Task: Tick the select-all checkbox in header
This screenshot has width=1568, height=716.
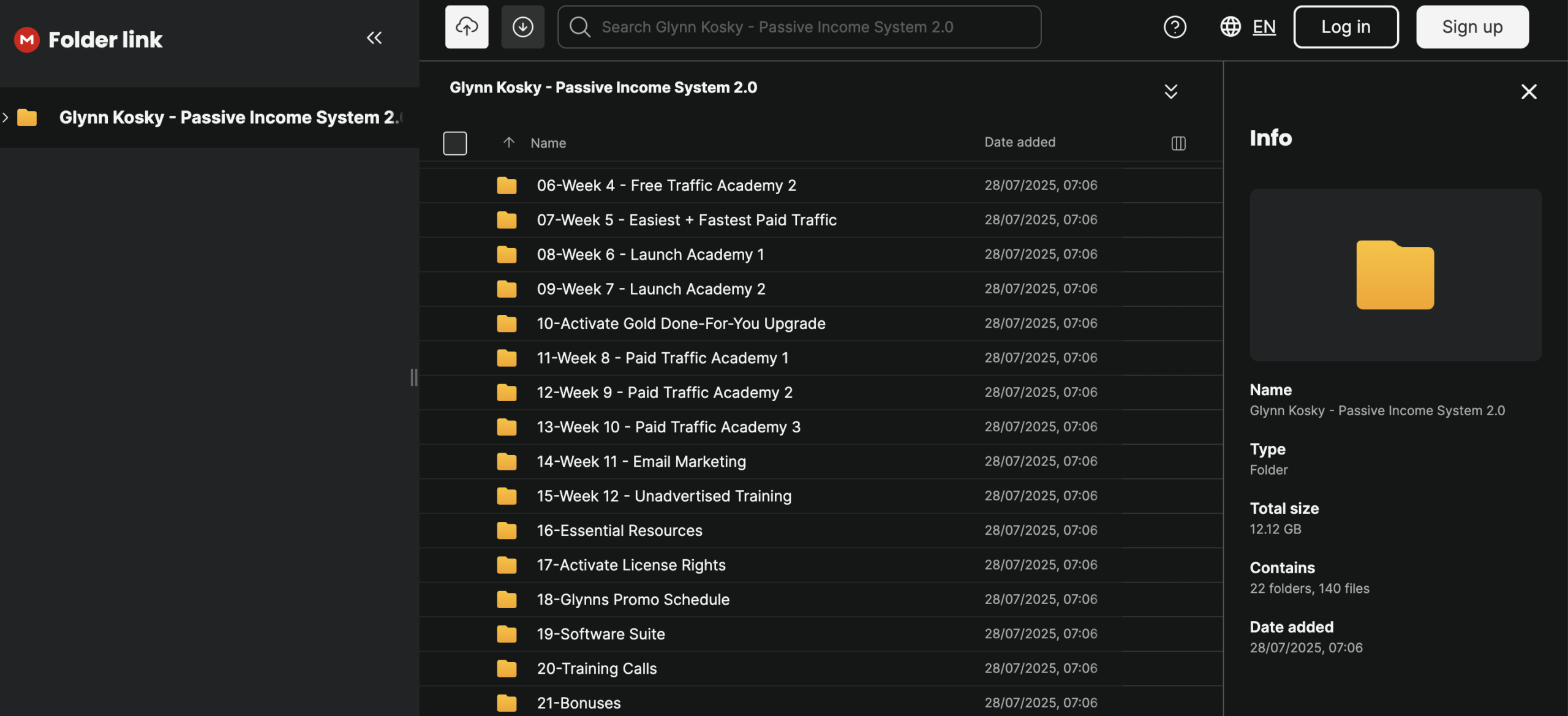Action: 455,143
